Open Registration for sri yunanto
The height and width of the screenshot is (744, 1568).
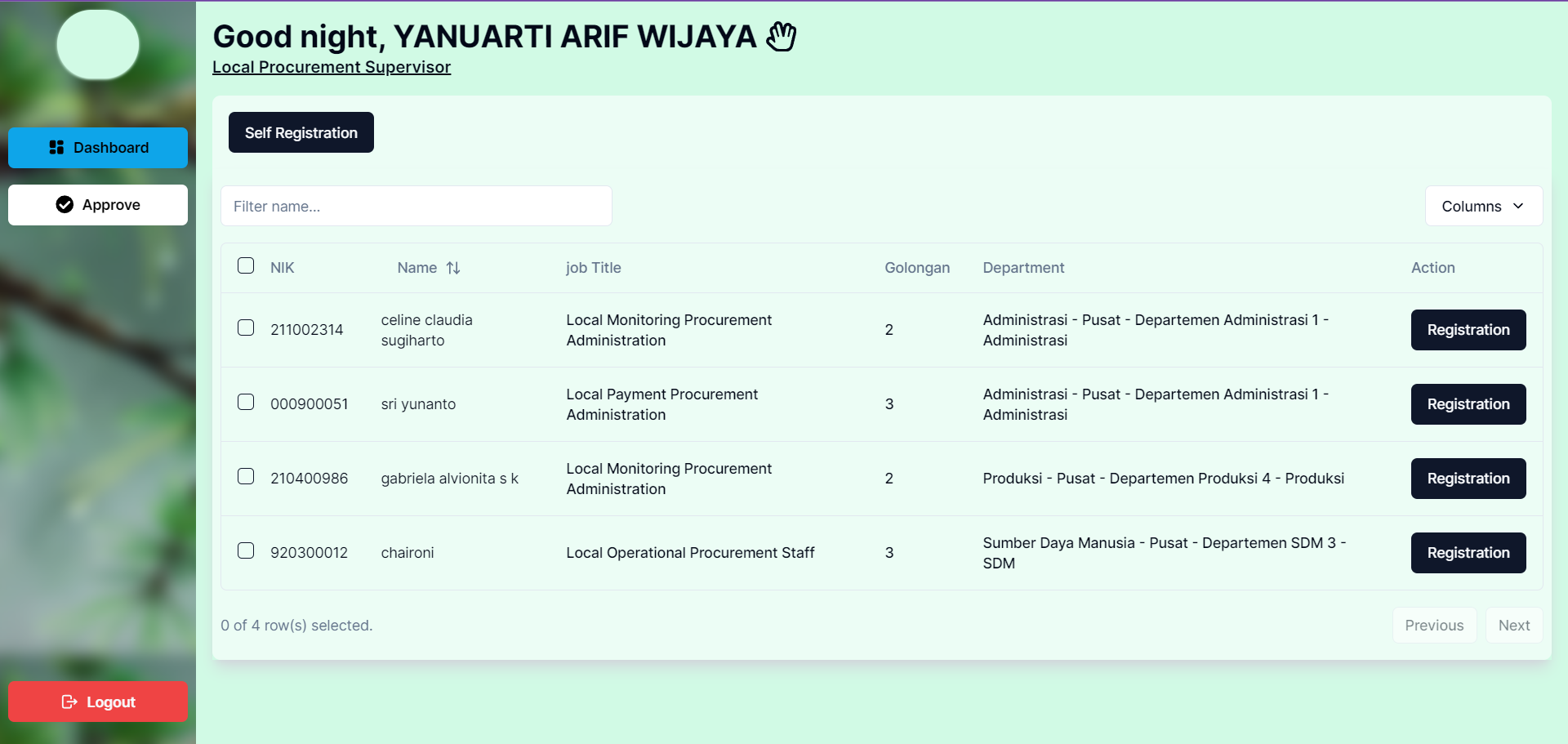point(1468,403)
